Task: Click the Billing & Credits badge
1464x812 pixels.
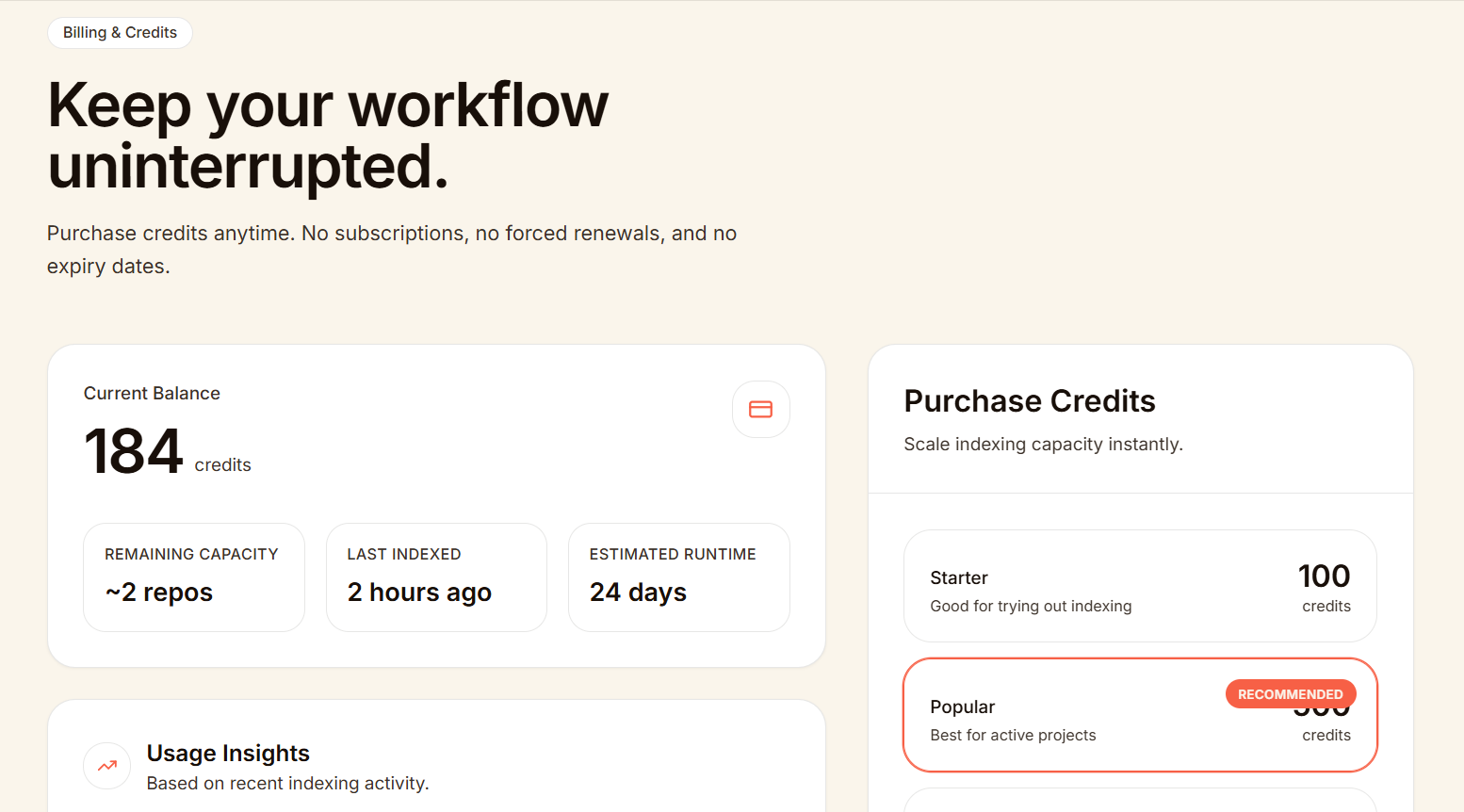Action: pos(120,33)
